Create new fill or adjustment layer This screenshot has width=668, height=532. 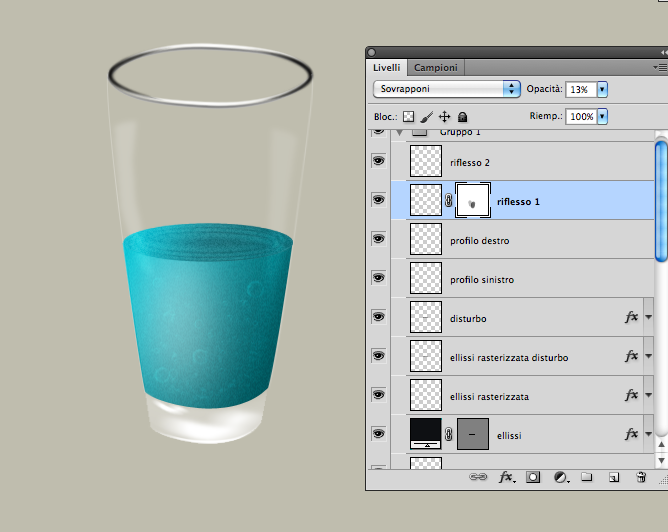pos(561,477)
